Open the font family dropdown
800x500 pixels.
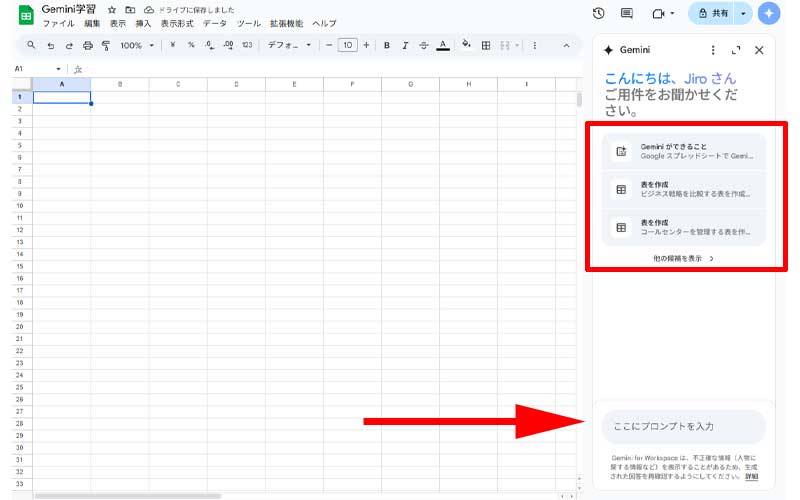289,45
